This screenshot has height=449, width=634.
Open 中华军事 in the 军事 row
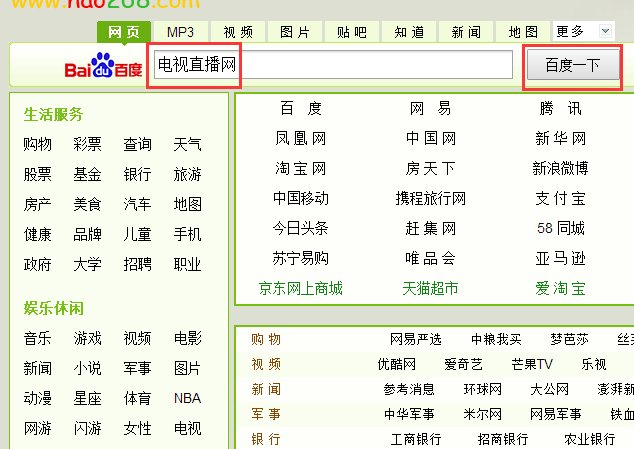pos(409,414)
